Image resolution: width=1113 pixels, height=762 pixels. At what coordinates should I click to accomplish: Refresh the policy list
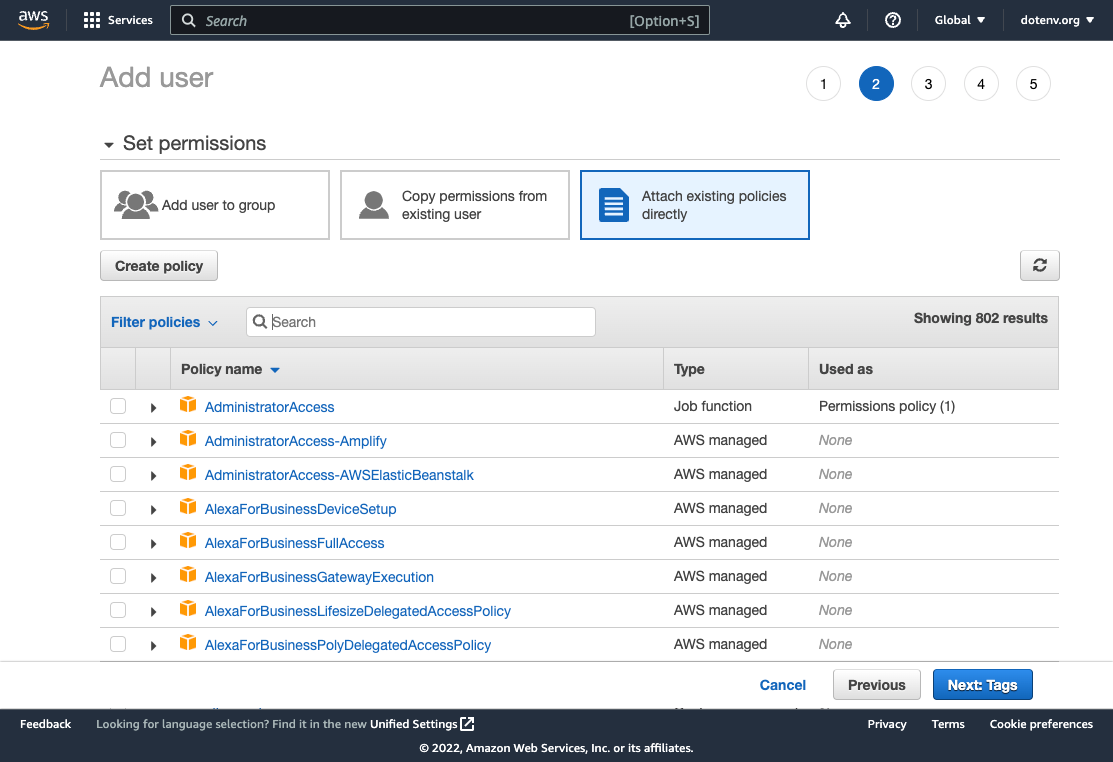pos(1039,265)
